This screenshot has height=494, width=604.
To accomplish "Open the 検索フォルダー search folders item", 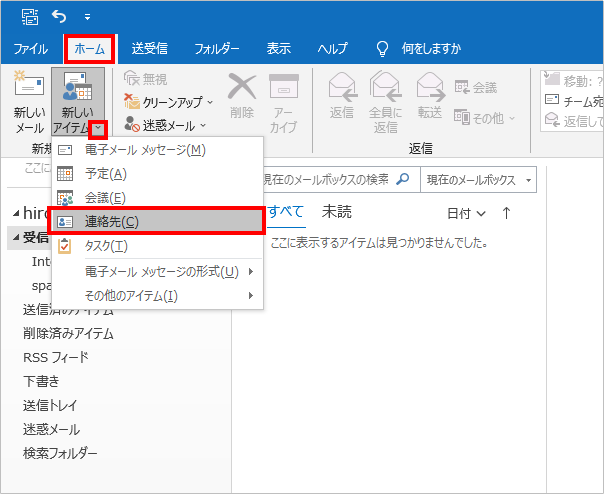I will click(x=60, y=453).
